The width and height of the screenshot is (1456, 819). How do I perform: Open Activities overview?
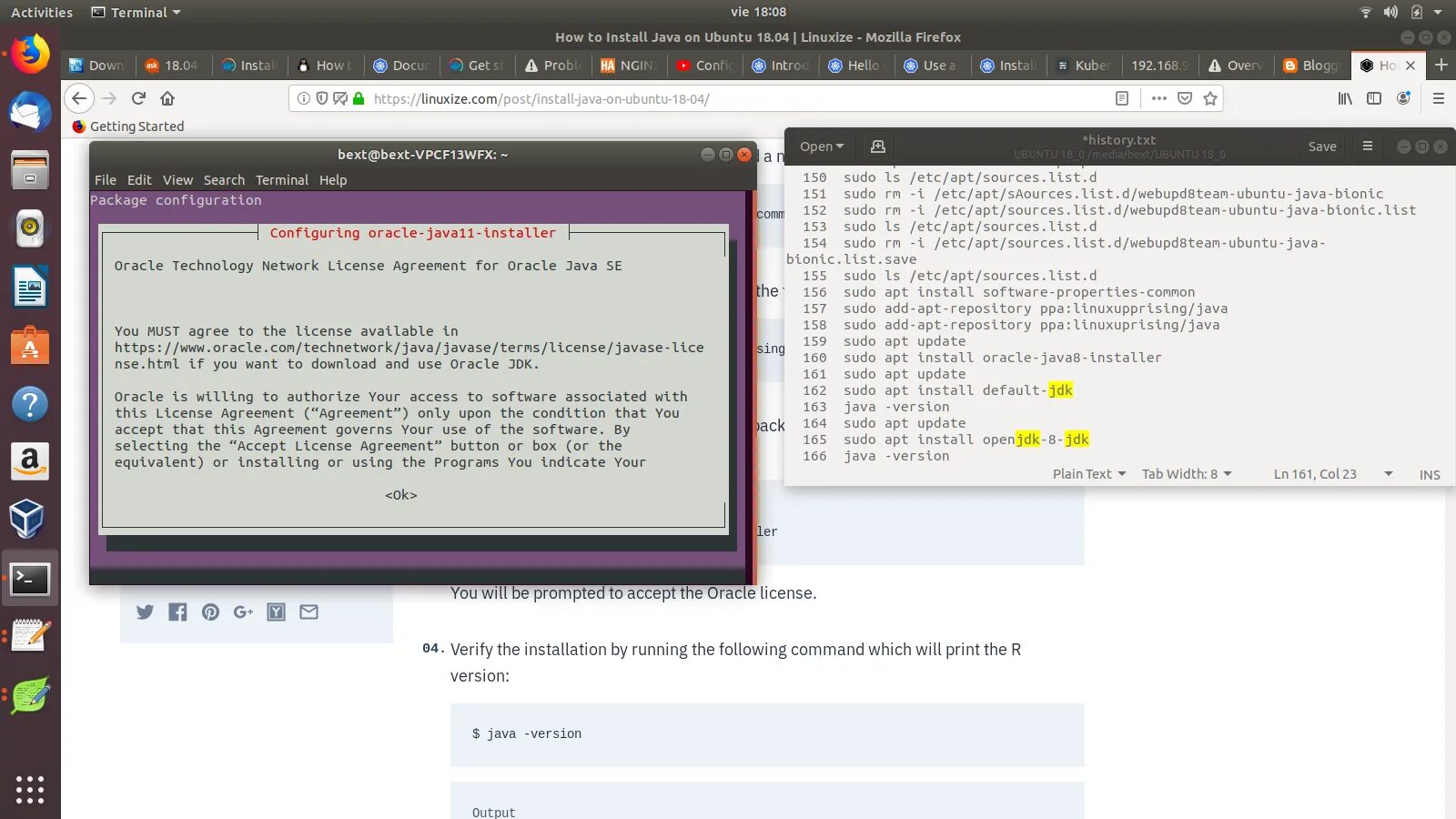[x=42, y=12]
